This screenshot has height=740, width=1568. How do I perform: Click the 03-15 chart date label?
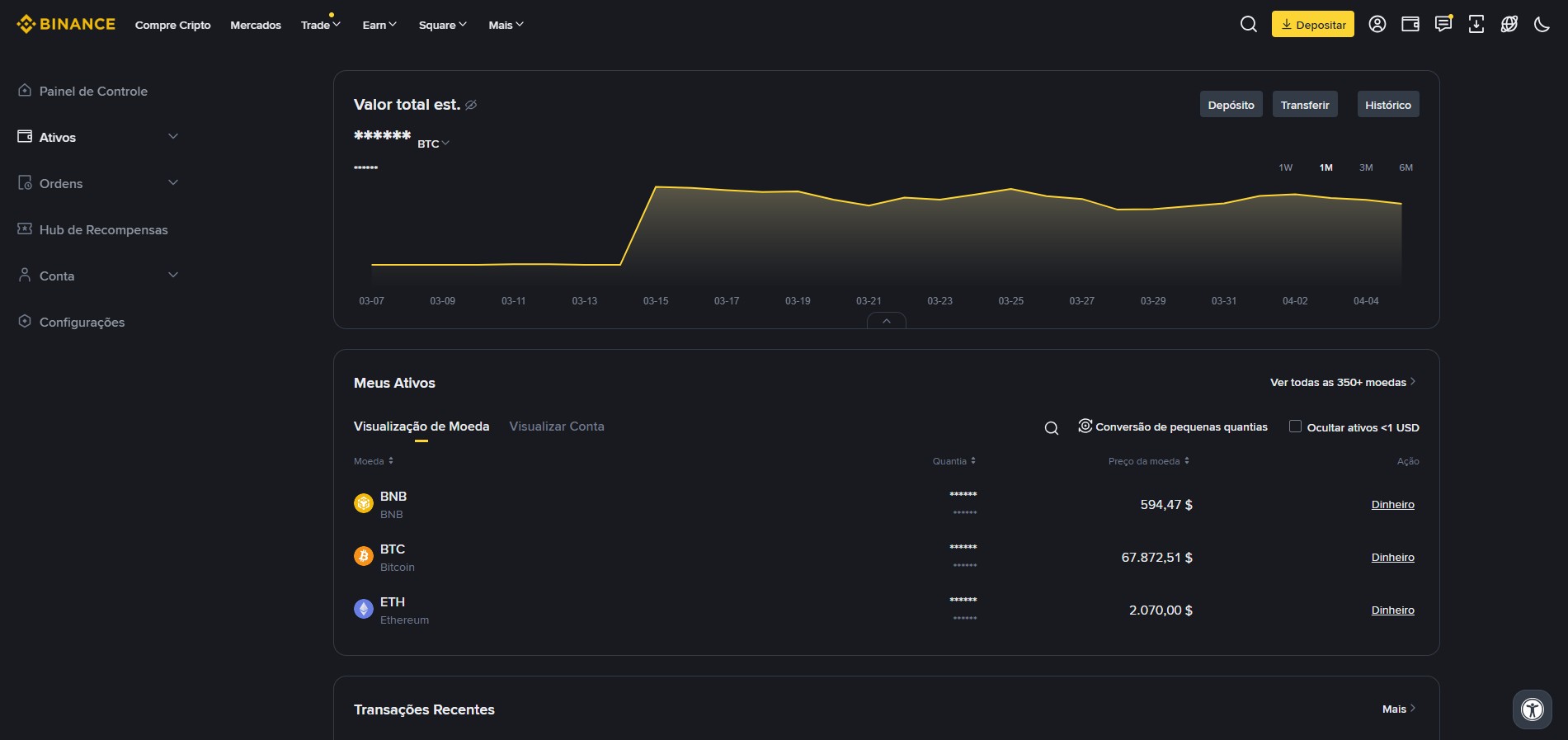[x=656, y=301]
